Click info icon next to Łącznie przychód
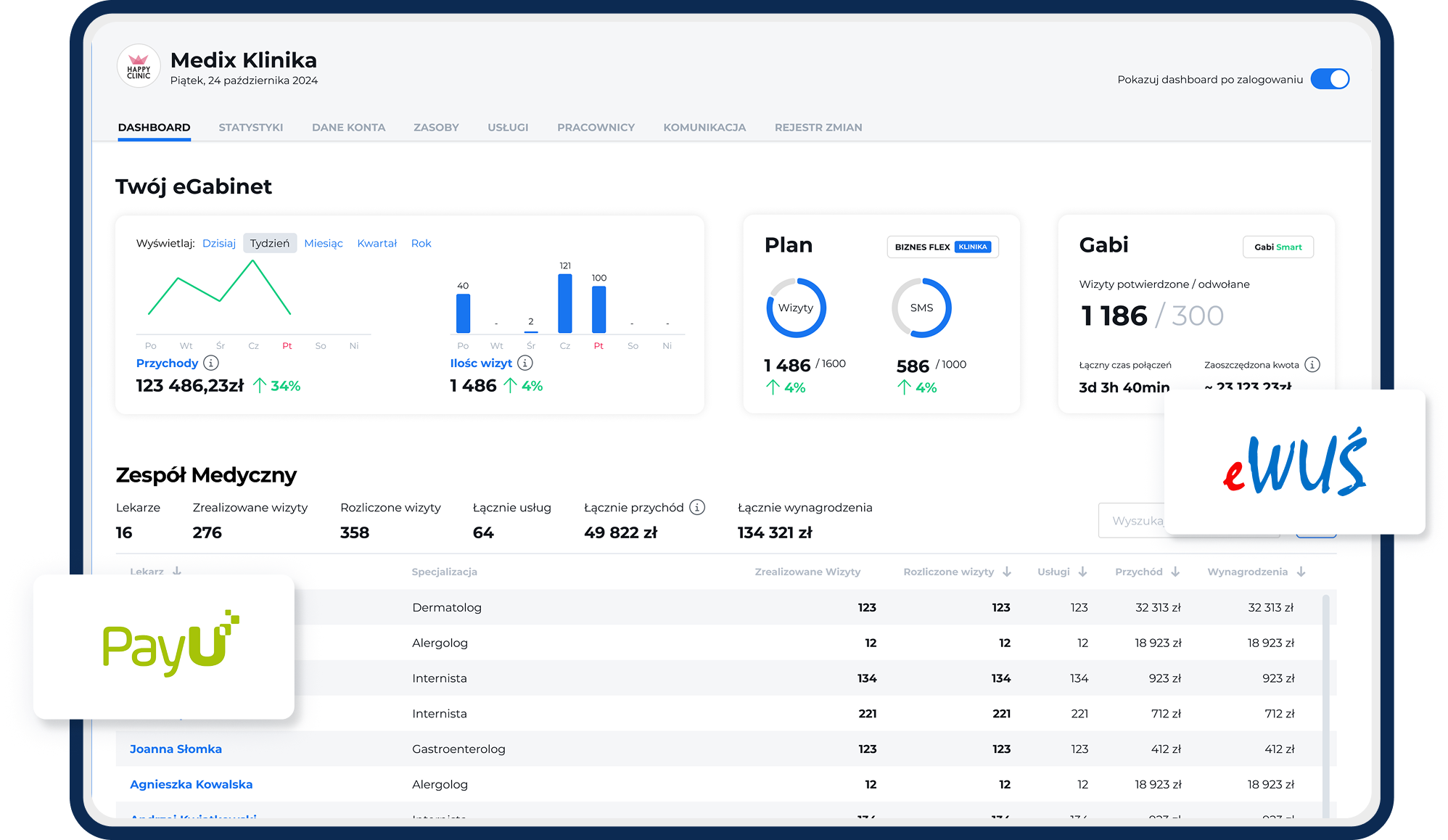 click(697, 508)
